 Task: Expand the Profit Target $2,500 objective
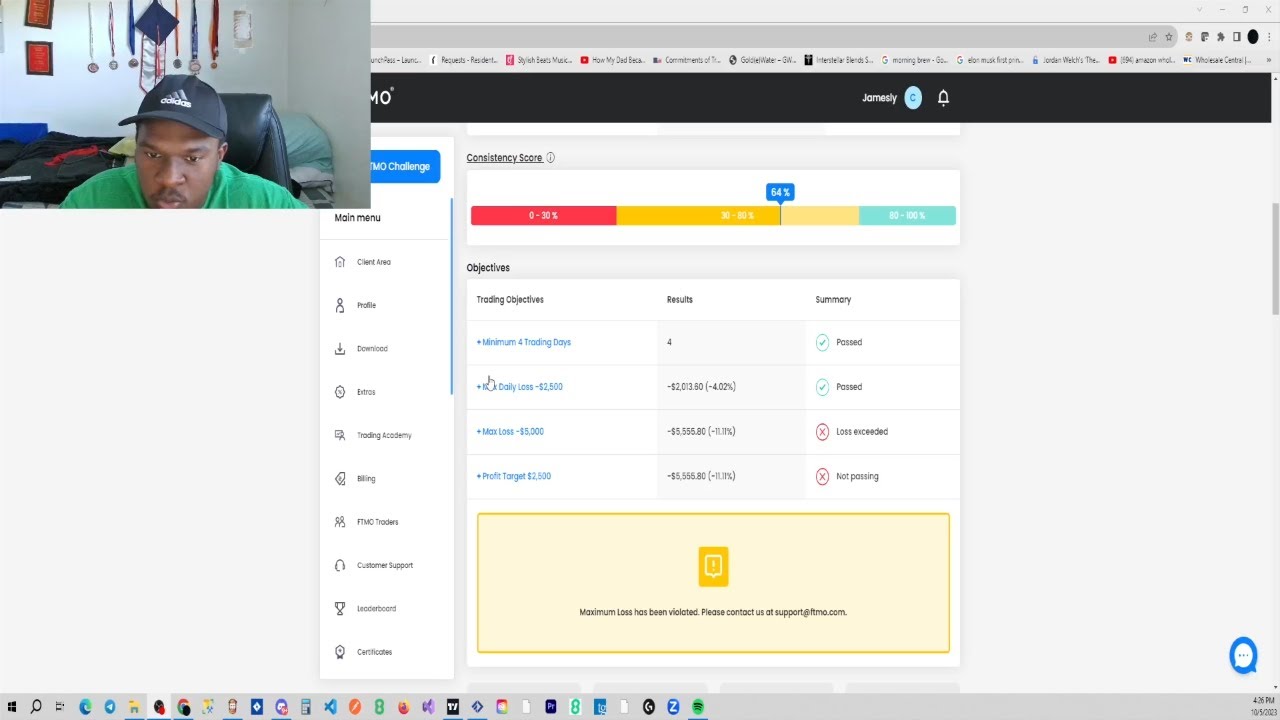coord(514,476)
